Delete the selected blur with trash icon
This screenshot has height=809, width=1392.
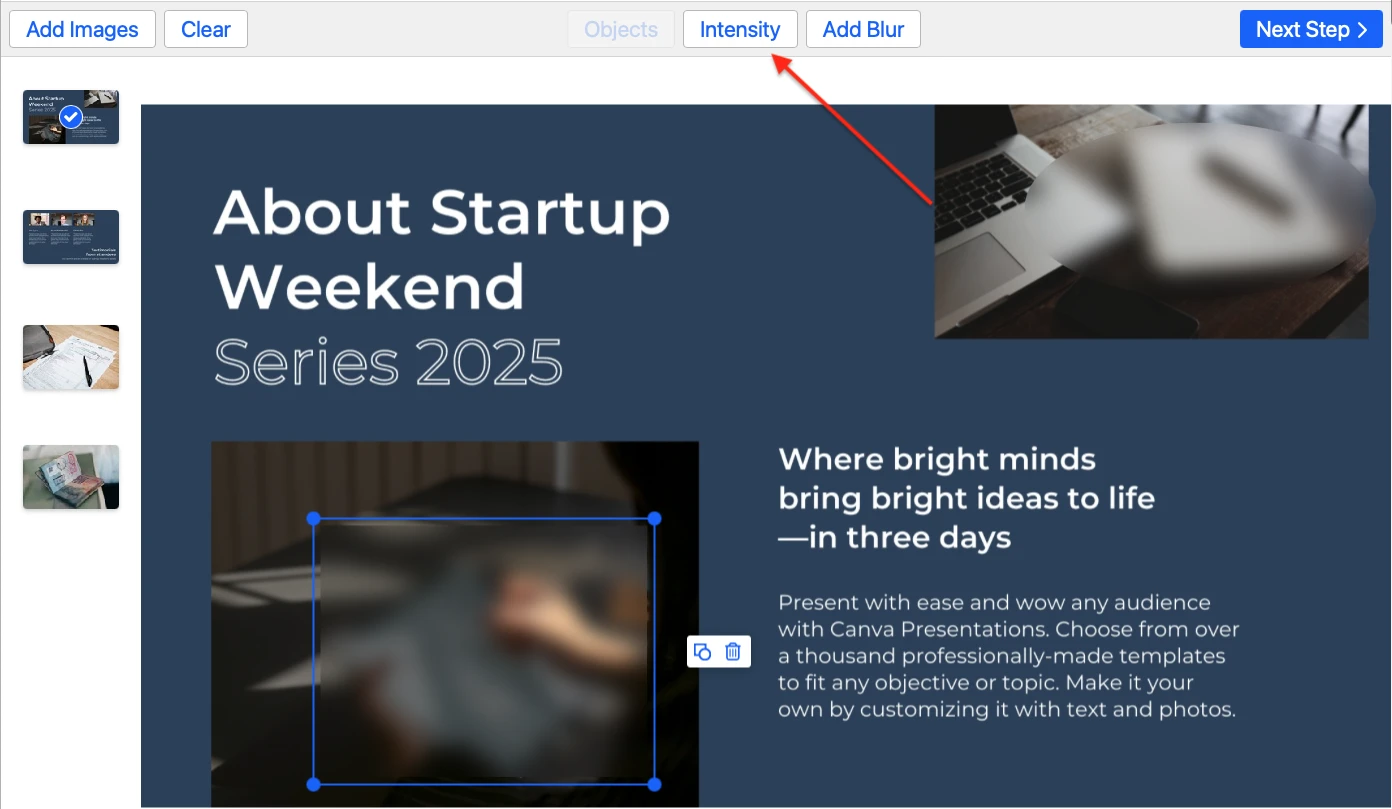point(733,652)
